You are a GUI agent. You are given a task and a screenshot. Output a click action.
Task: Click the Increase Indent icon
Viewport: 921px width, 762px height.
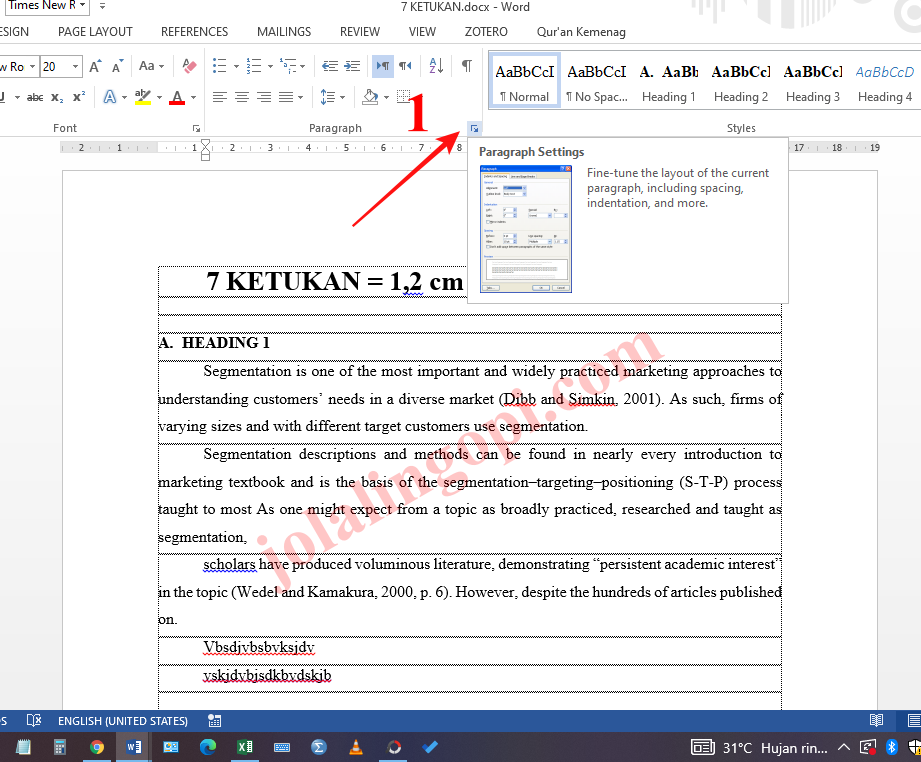point(350,66)
